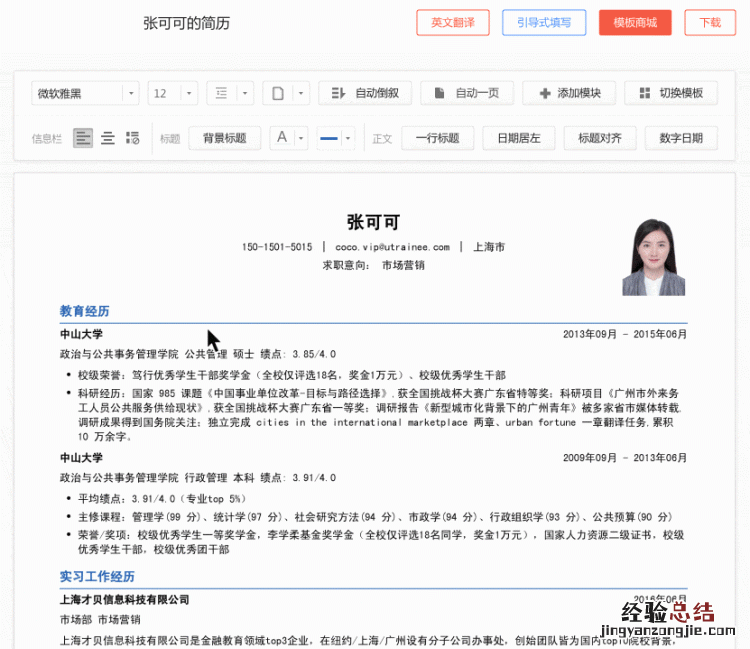The image size is (750, 649).
Task: Click the title font color A icon
Action: click(282, 138)
